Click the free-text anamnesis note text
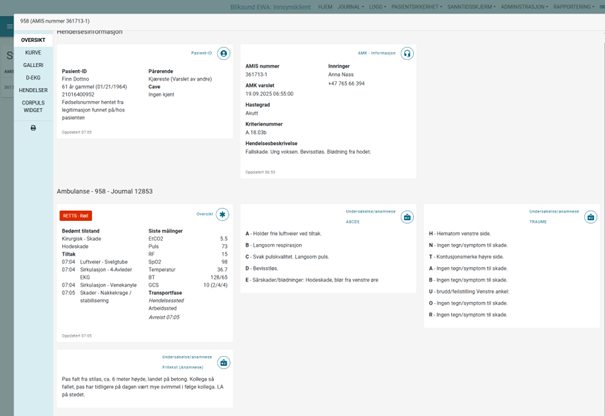605x416 pixels. [140, 384]
